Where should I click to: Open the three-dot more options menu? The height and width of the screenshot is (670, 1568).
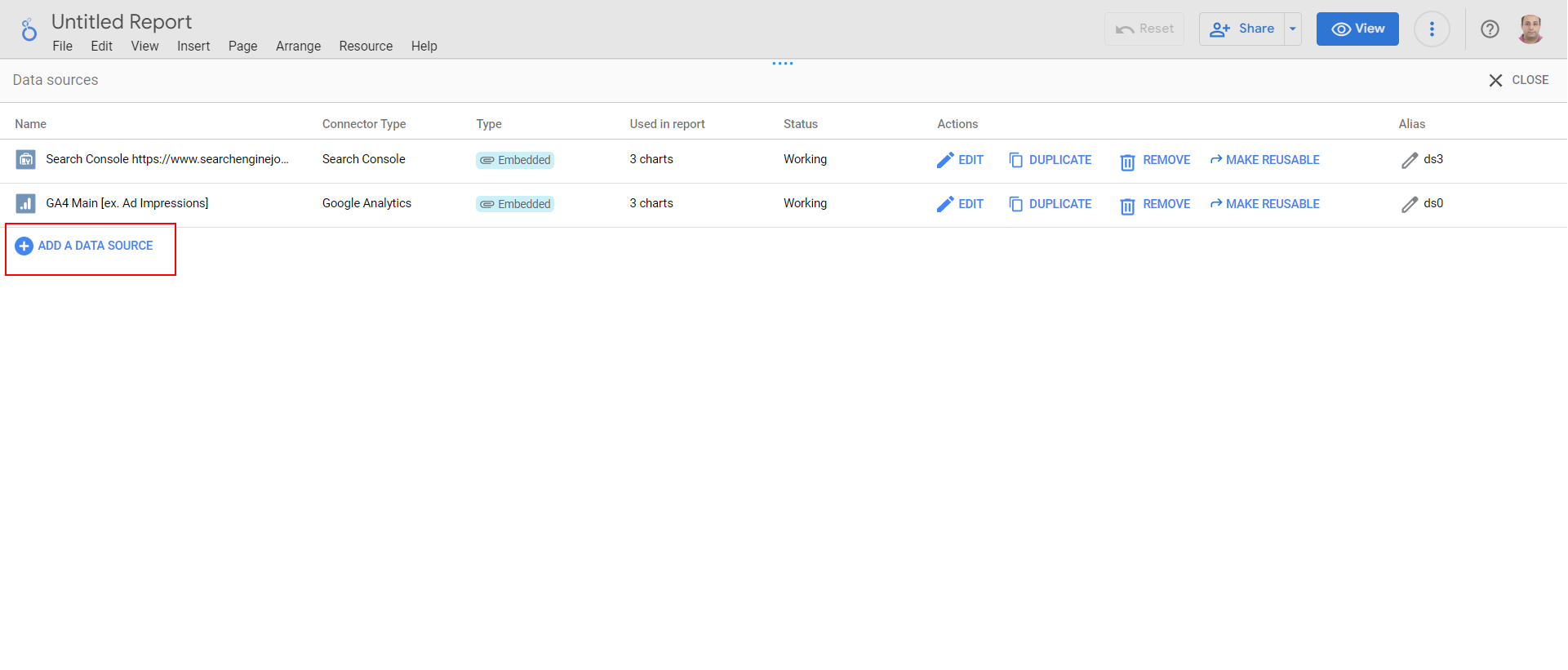tap(1432, 29)
